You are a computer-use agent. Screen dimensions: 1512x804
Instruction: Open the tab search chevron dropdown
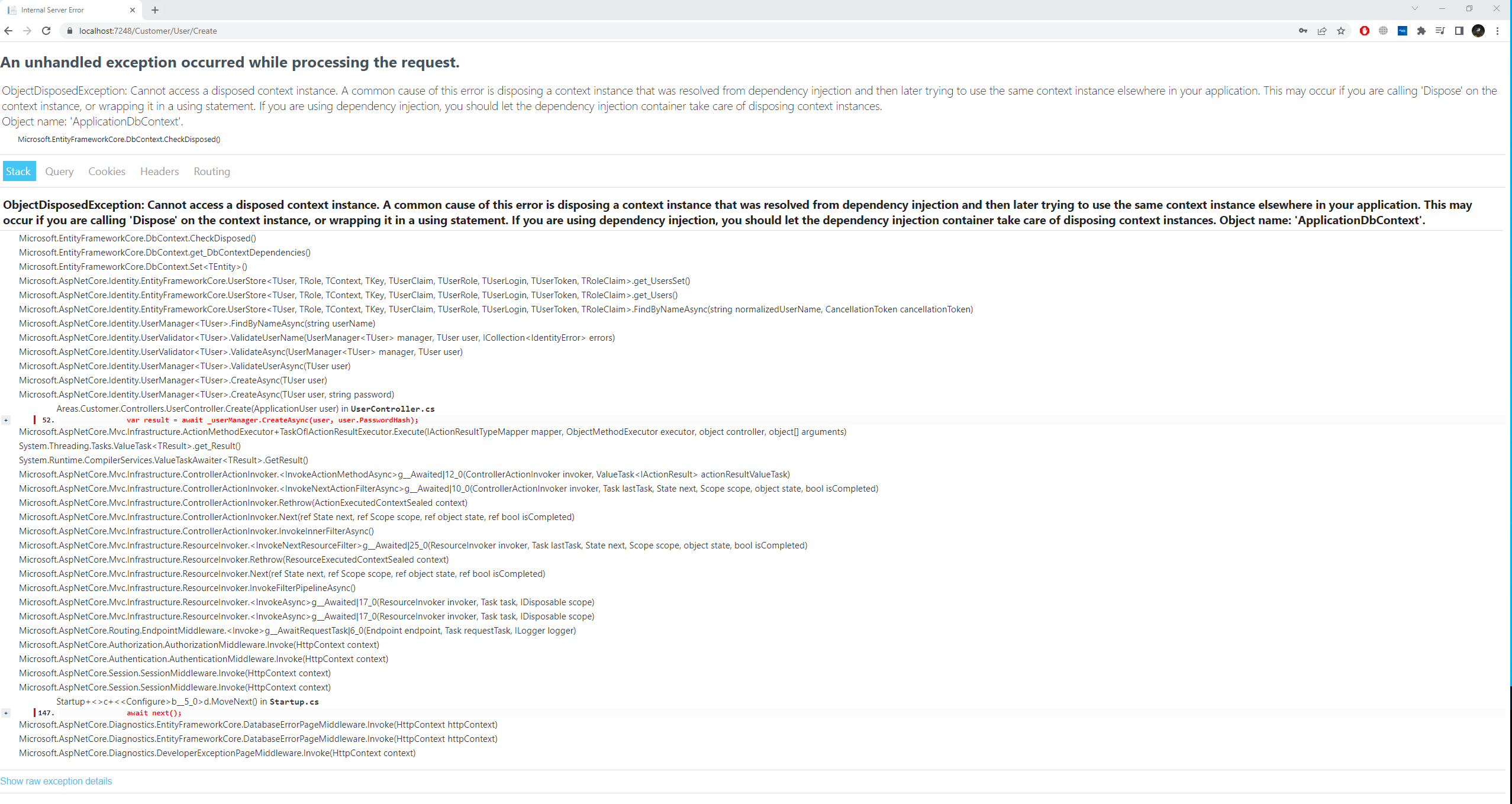pos(1415,9)
